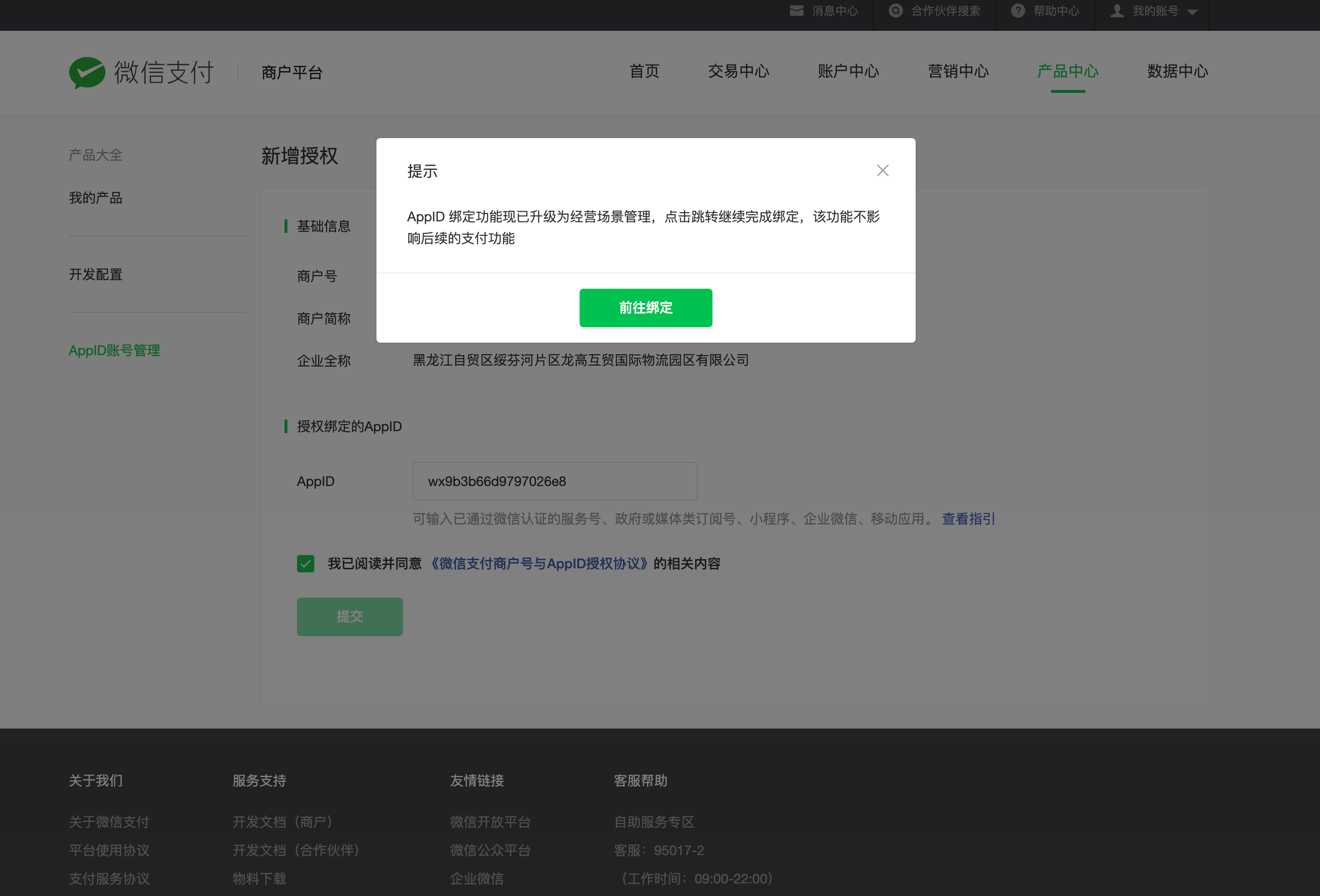Click the my account user icon
The width and height of the screenshot is (1320, 896).
1117,11
